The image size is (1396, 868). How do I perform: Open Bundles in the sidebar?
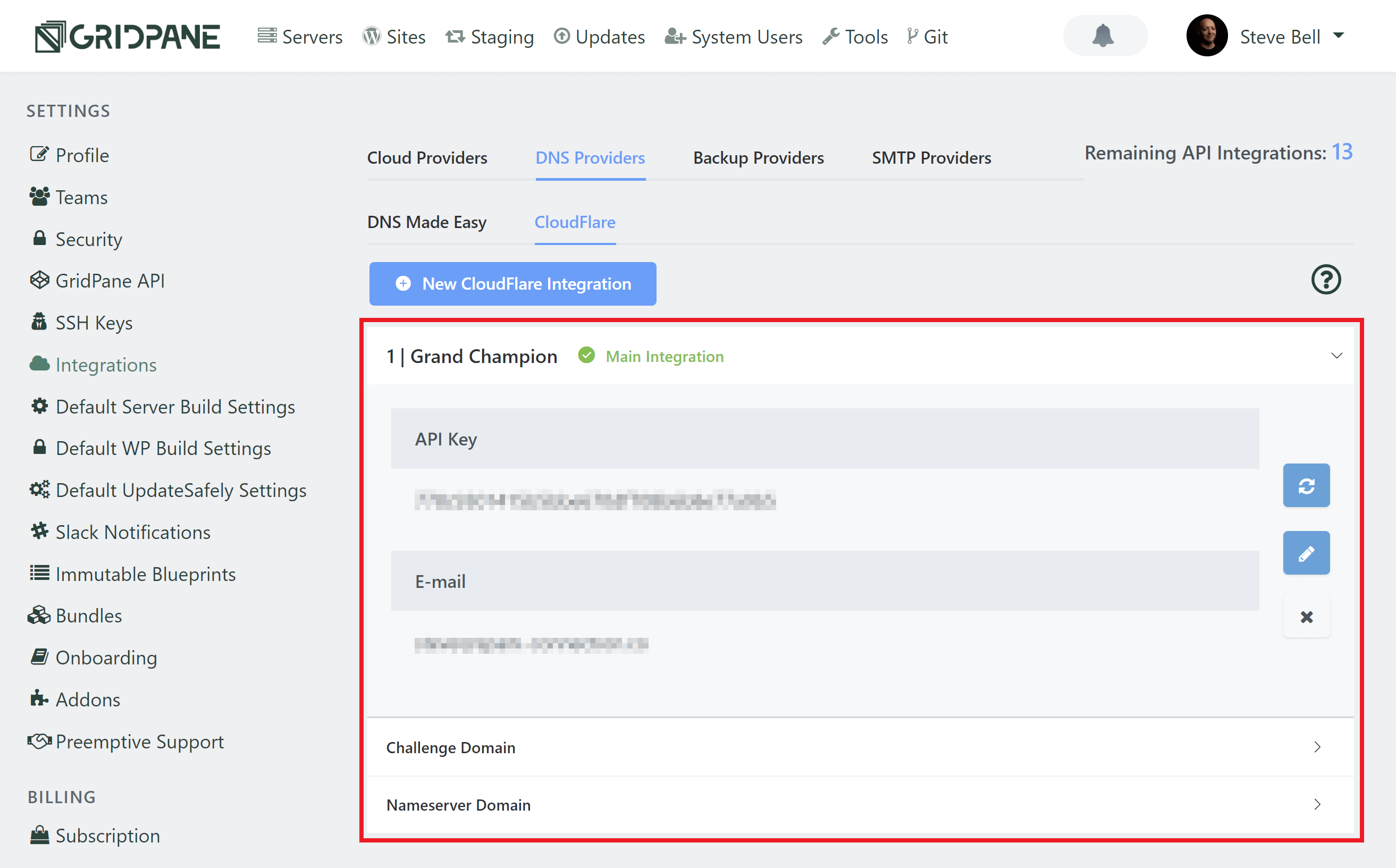[75, 616]
